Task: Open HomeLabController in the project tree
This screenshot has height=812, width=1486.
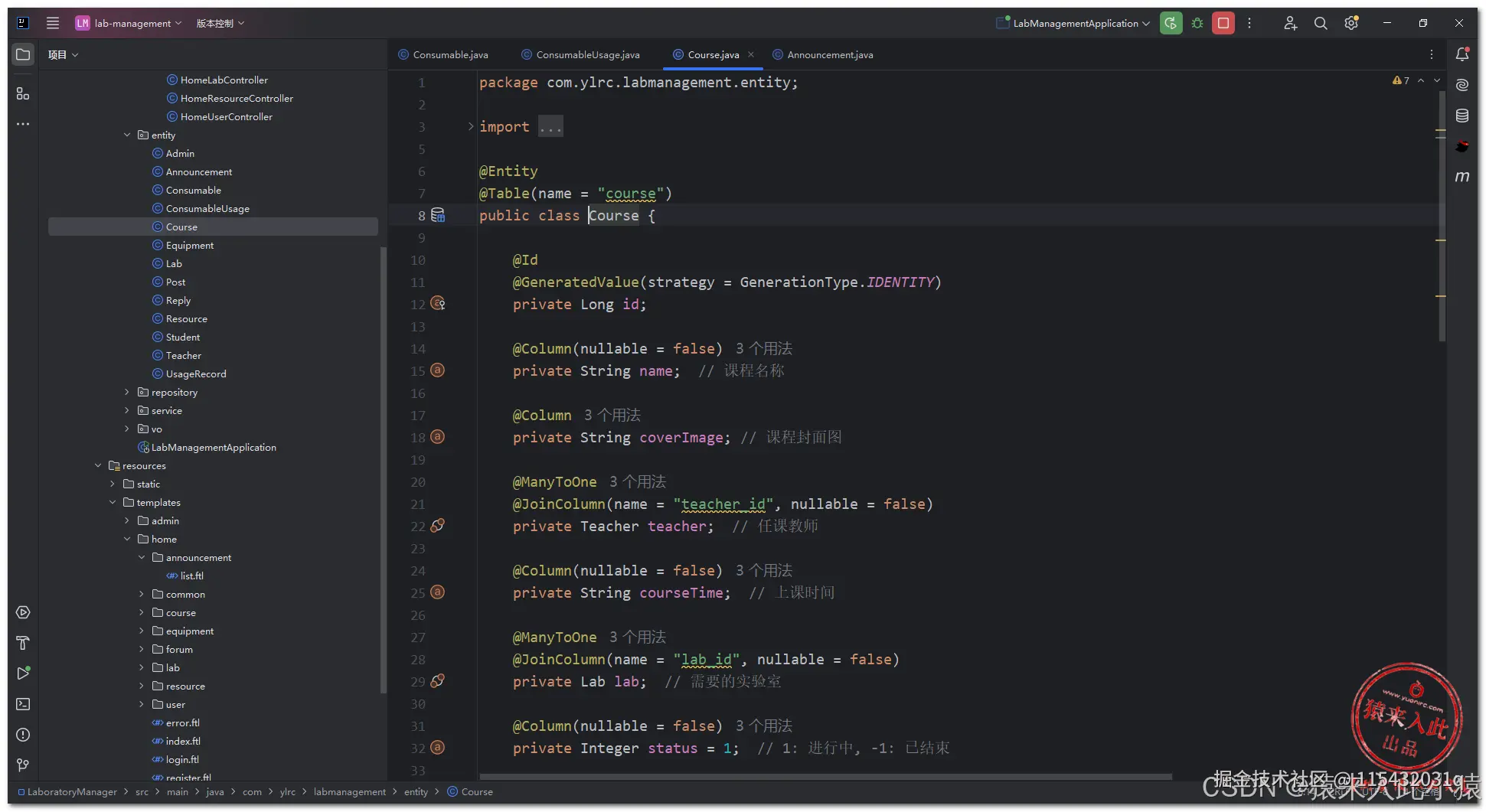Action: [224, 80]
